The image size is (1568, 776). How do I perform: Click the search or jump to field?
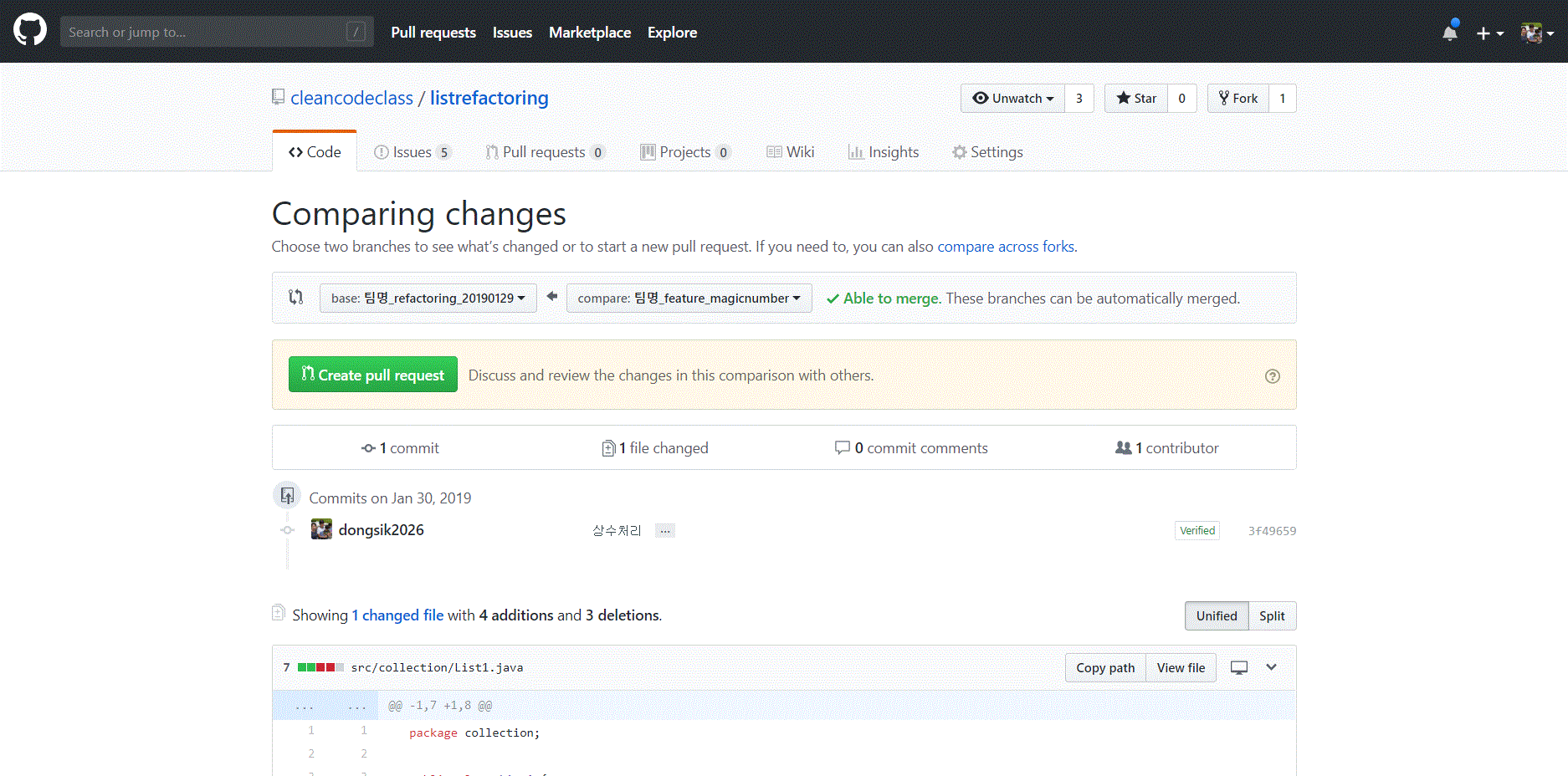point(217,31)
